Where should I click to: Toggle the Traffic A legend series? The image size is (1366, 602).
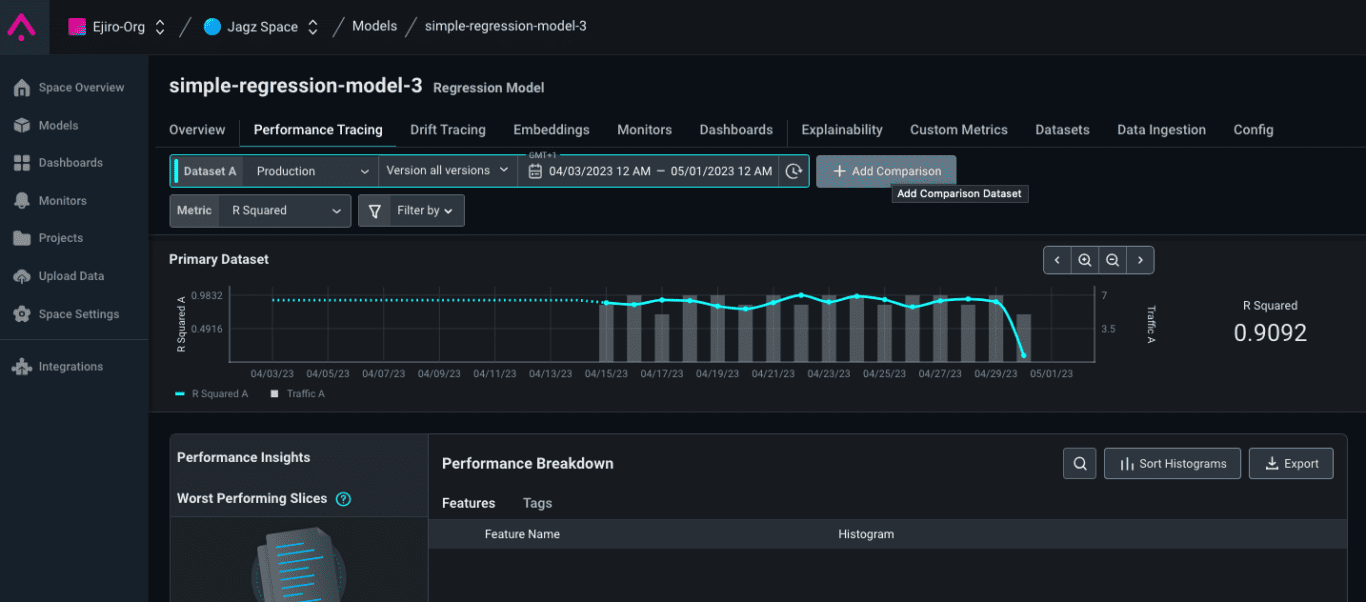pos(298,394)
